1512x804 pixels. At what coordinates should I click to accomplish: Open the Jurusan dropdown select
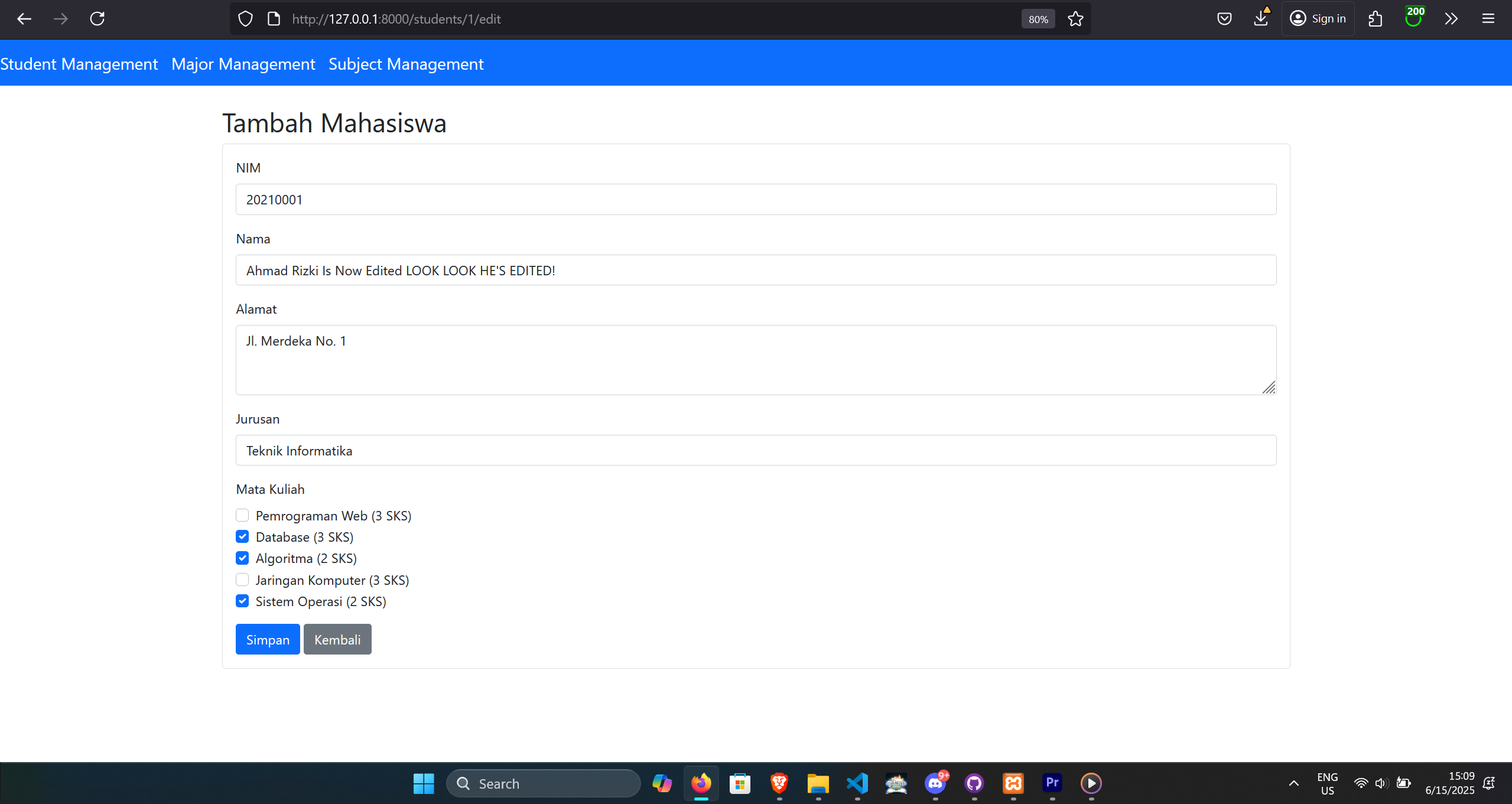tap(755, 450)
